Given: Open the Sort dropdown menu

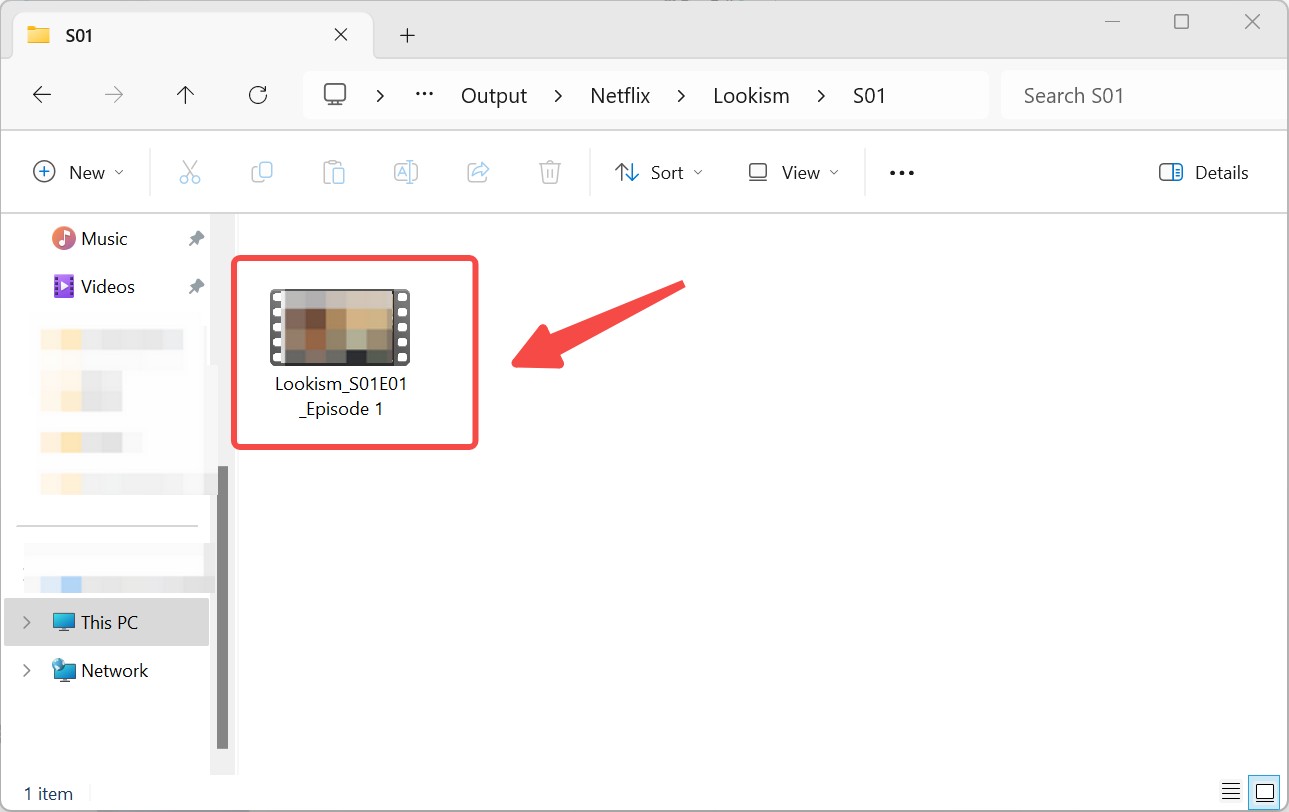Looking at the screenshot, I should [659, 172].
